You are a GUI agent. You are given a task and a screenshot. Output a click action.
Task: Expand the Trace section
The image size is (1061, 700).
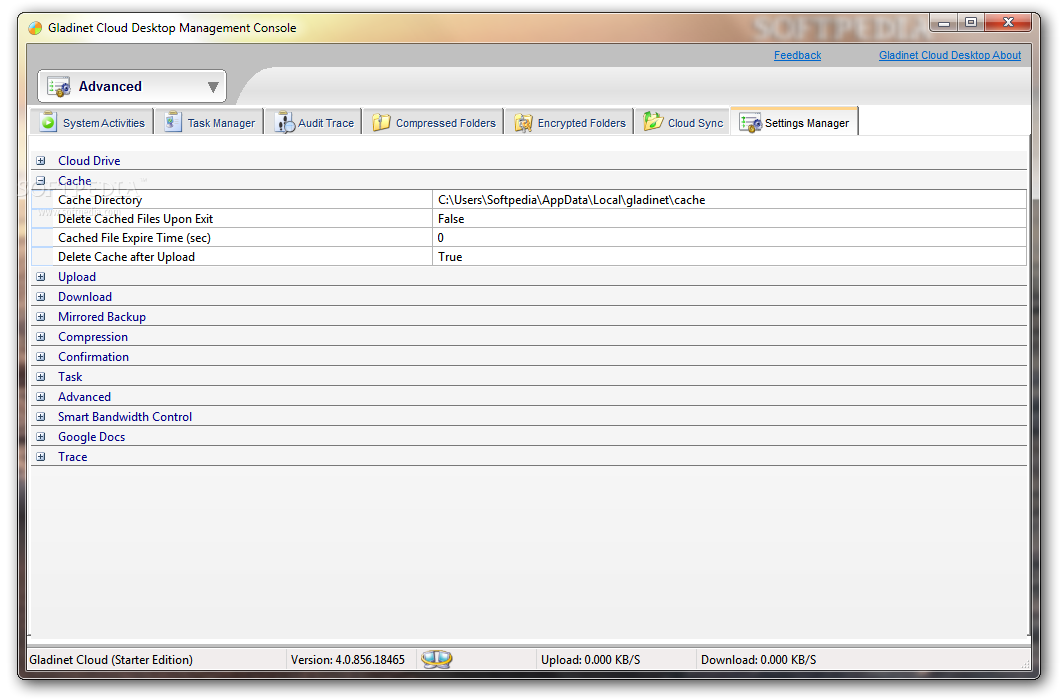pos(41,456)
